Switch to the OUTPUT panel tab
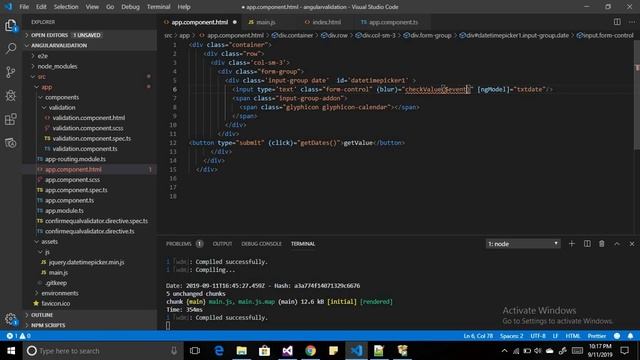This screenshot has width=640, height=360. tap(222, 244)
